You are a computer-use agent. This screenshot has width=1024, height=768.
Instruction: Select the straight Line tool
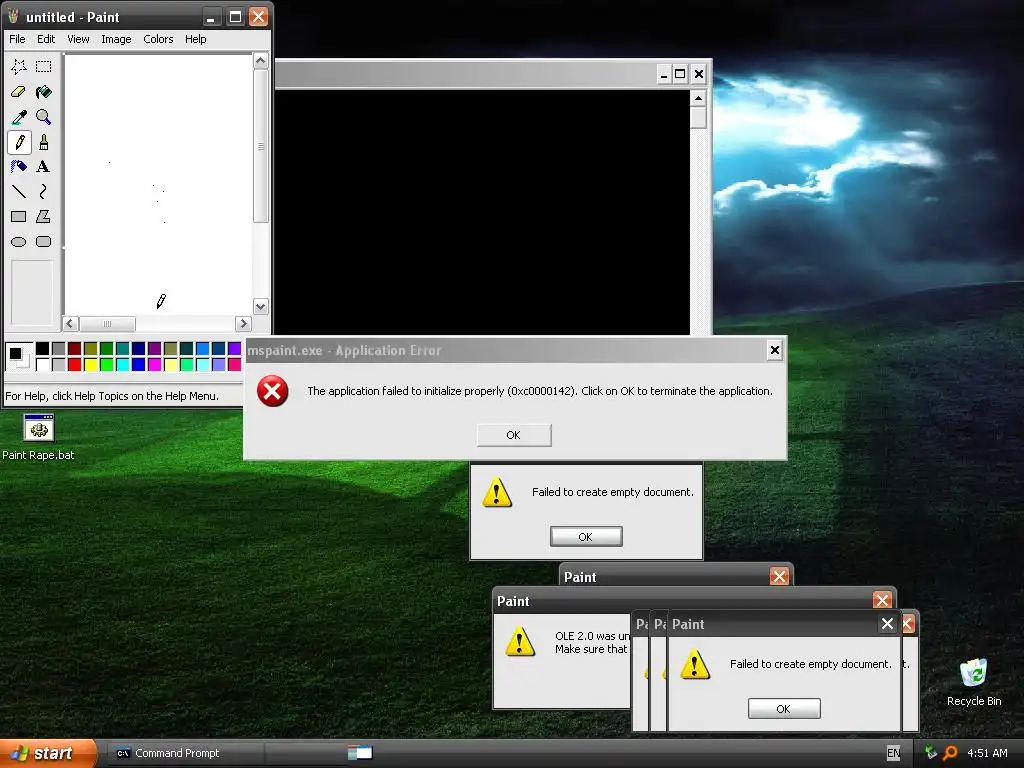[x=18, y=191]
